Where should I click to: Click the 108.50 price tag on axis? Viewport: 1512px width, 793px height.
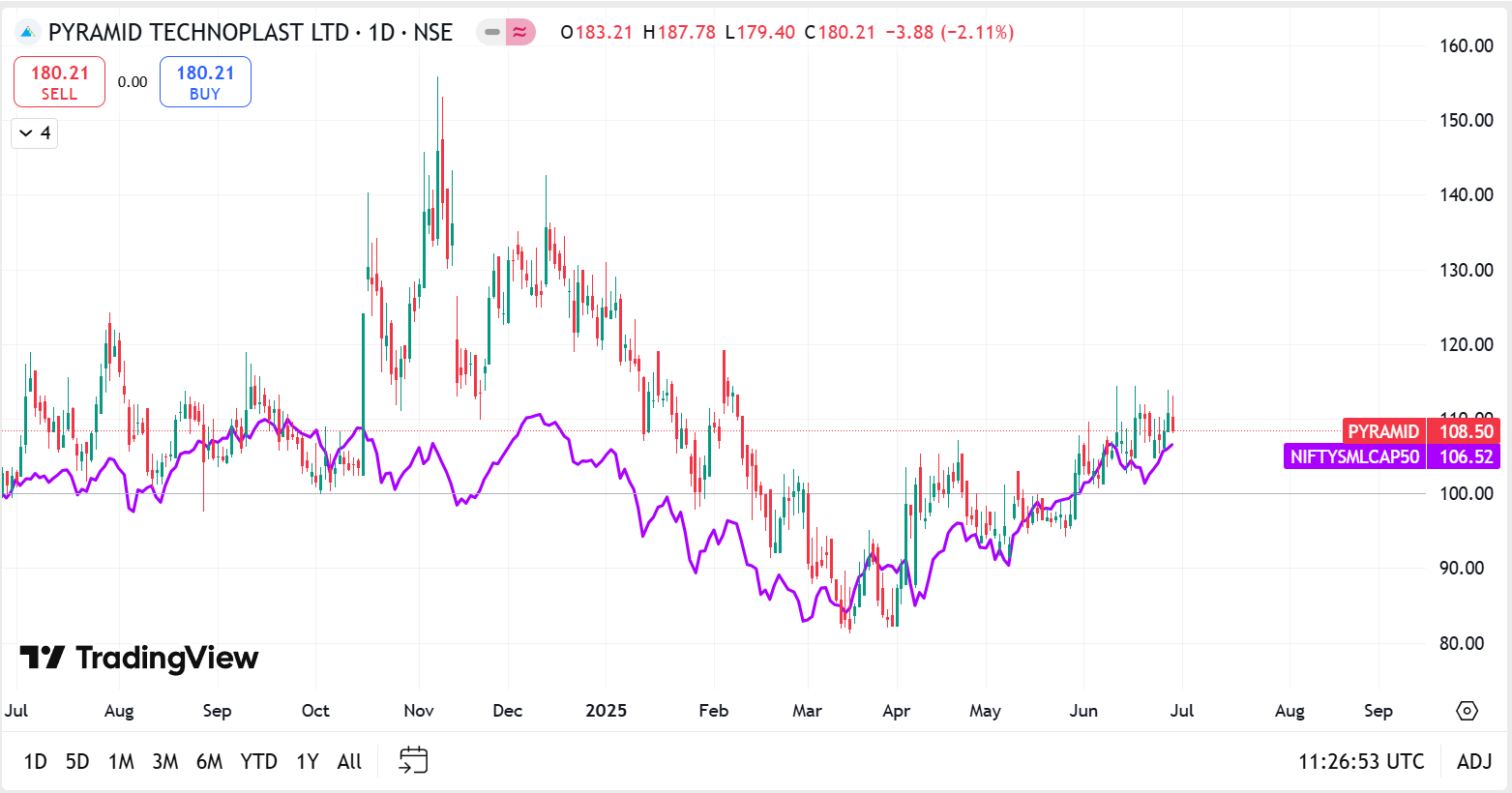tap(1466, 431)
